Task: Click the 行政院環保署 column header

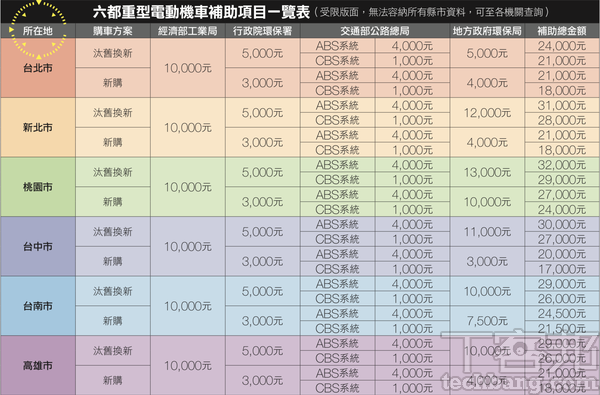Action: point(262,31)
